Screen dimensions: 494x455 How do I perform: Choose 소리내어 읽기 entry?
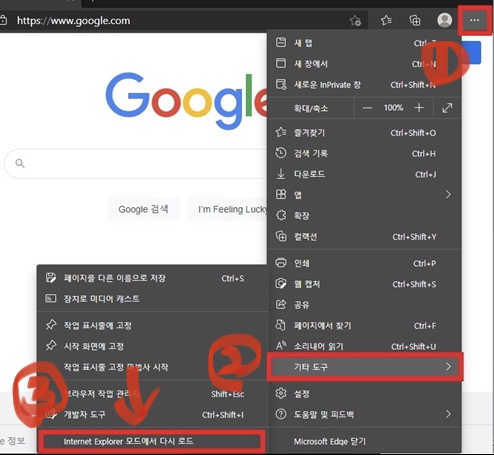pyautogui.click(x=364, y=346)
